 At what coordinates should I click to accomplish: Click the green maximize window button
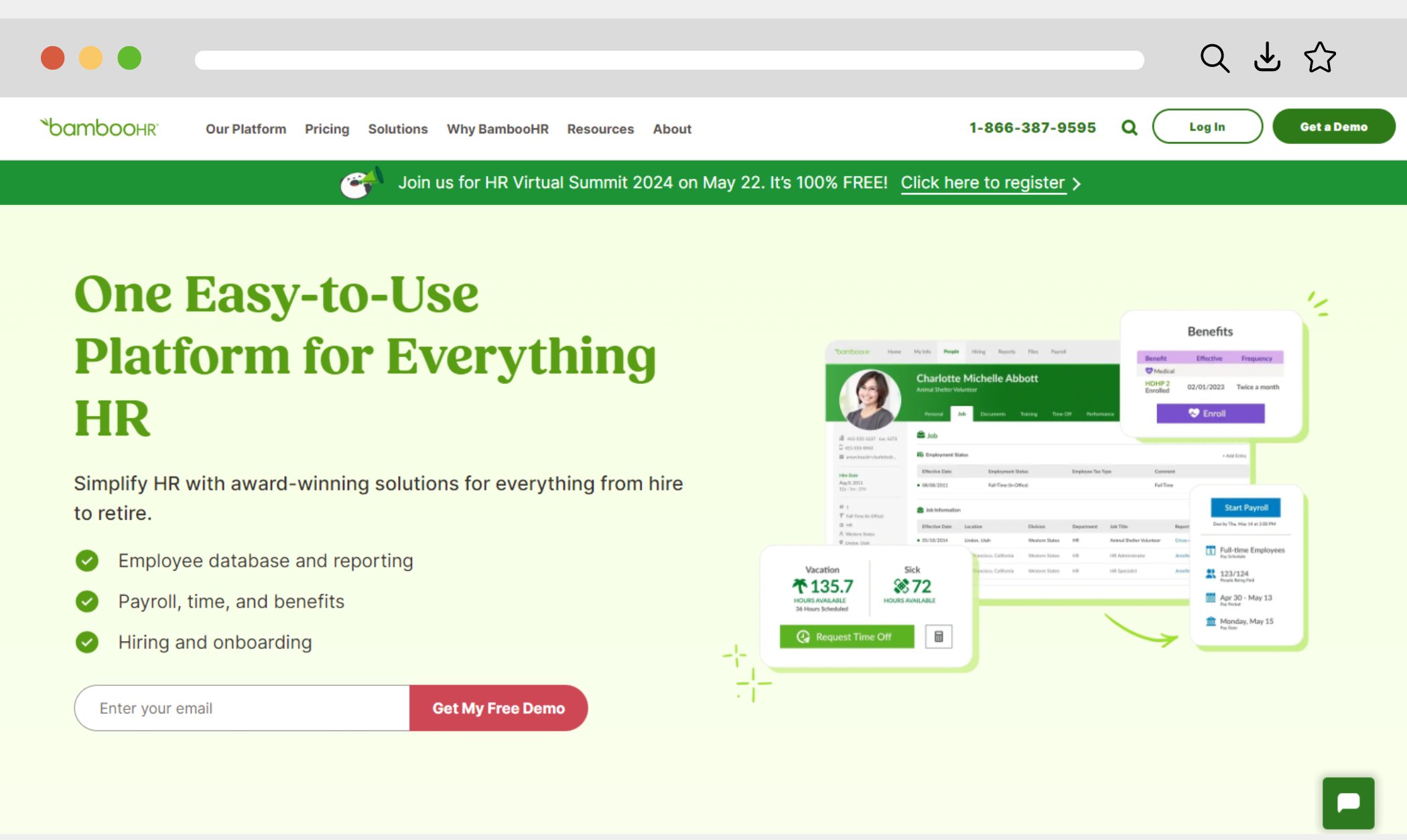(129, 58)
